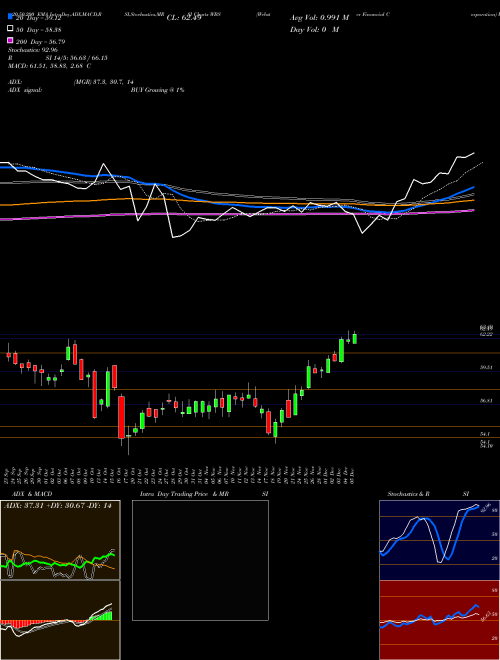Click the end of the thick blue 20-day line
Image resolution: width=500 pixels, height=660 pixels.
tap(474, 187)
